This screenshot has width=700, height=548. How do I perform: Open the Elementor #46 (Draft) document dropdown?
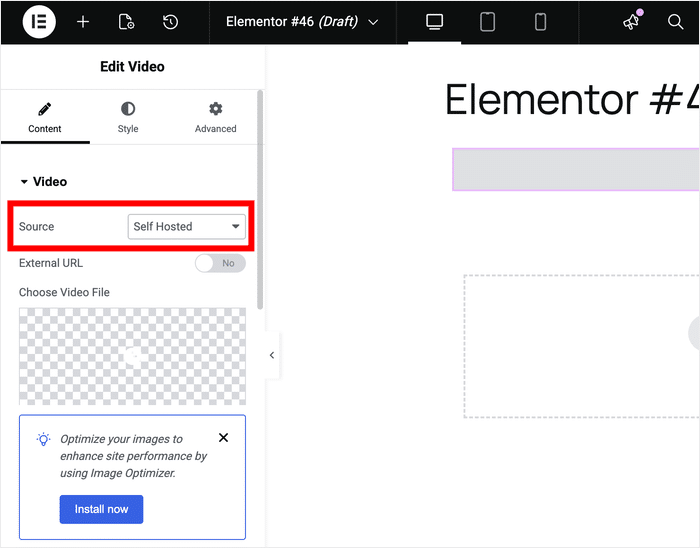point(302,21)
